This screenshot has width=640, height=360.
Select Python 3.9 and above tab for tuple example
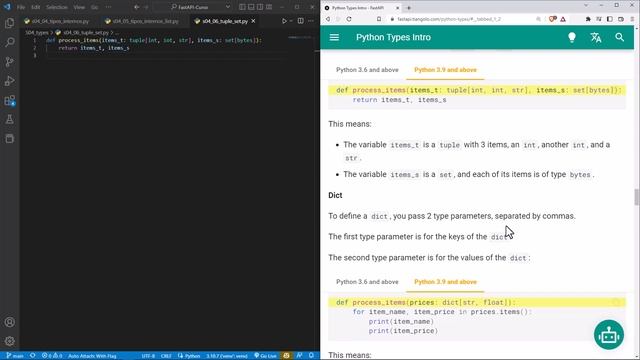[x=445, y=70]
